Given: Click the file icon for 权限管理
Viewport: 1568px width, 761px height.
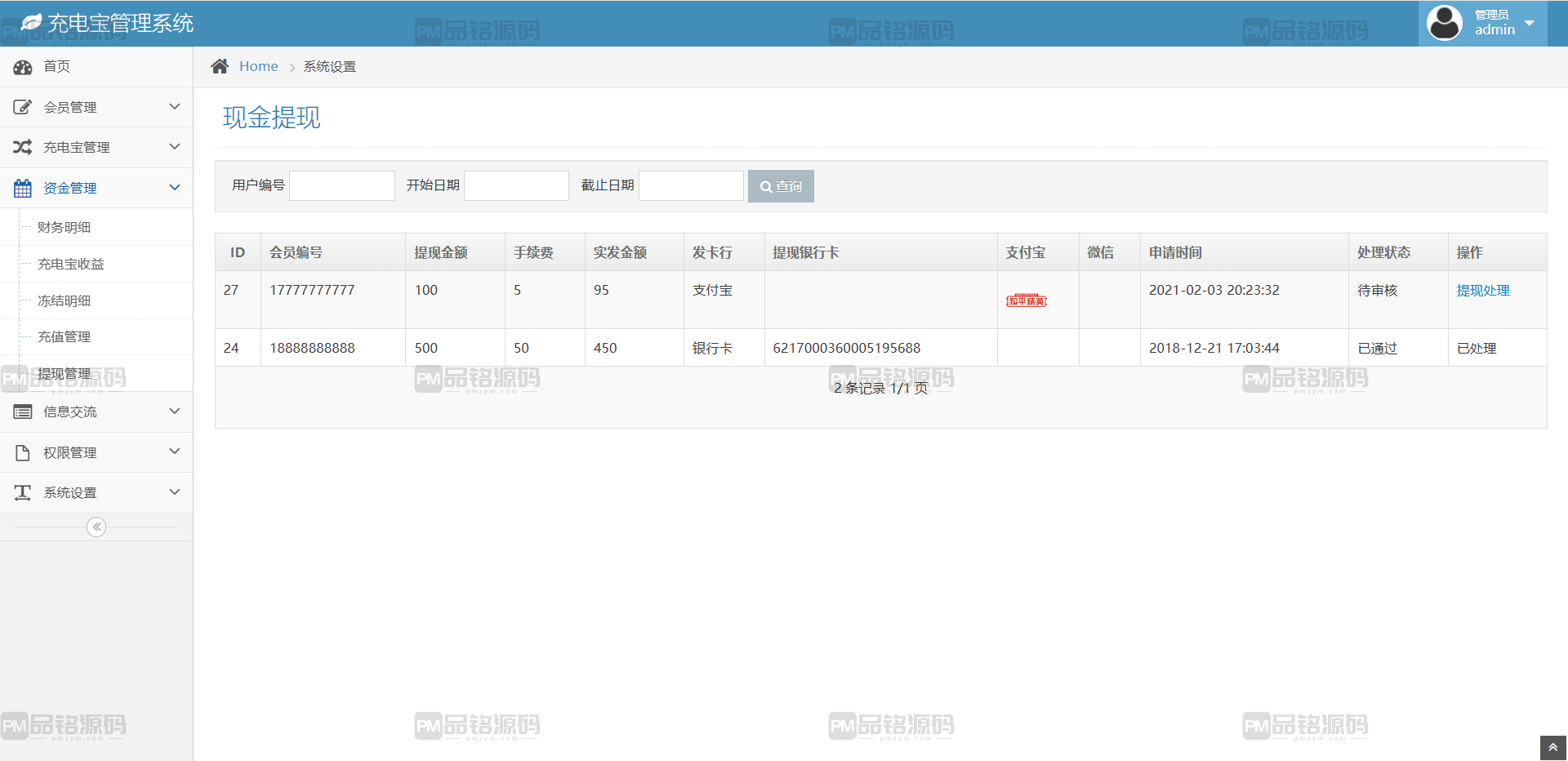Looking at the screenshot, I should [23, 452].
